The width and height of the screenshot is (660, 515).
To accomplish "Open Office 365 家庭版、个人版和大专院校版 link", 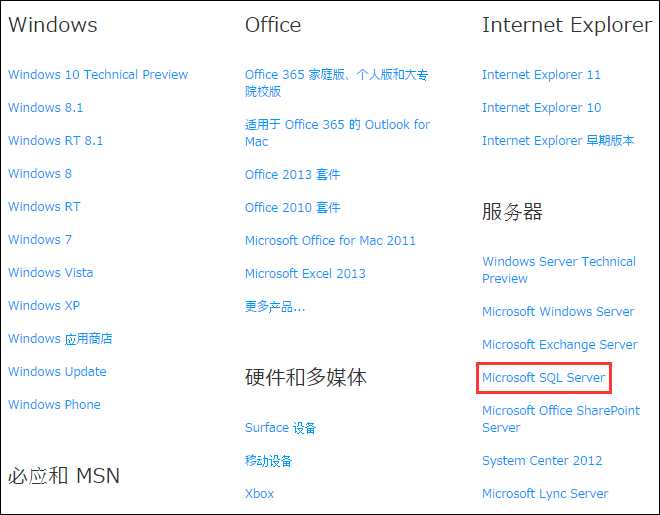I will click(x=337, y=82).
